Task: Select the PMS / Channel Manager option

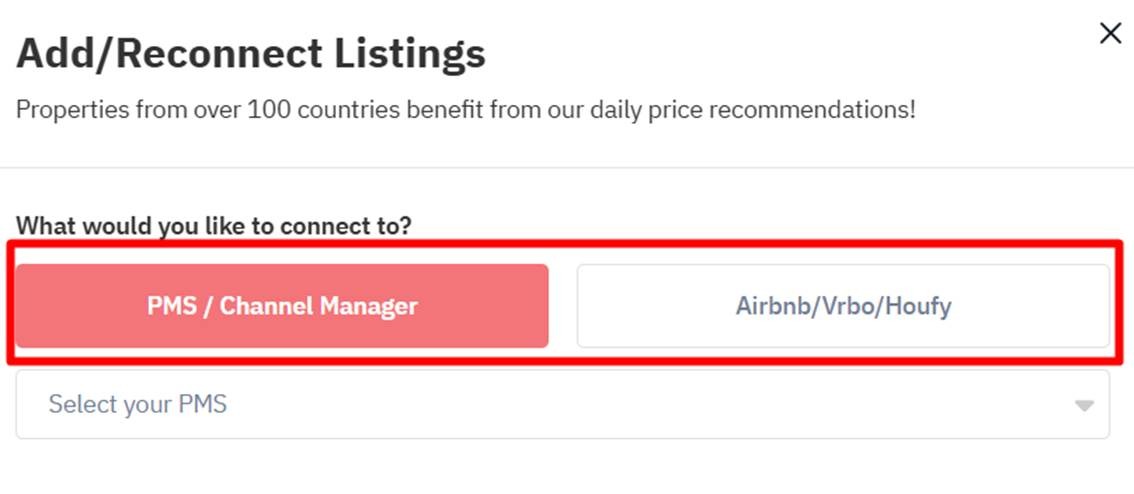Action: tap(282, 306)
